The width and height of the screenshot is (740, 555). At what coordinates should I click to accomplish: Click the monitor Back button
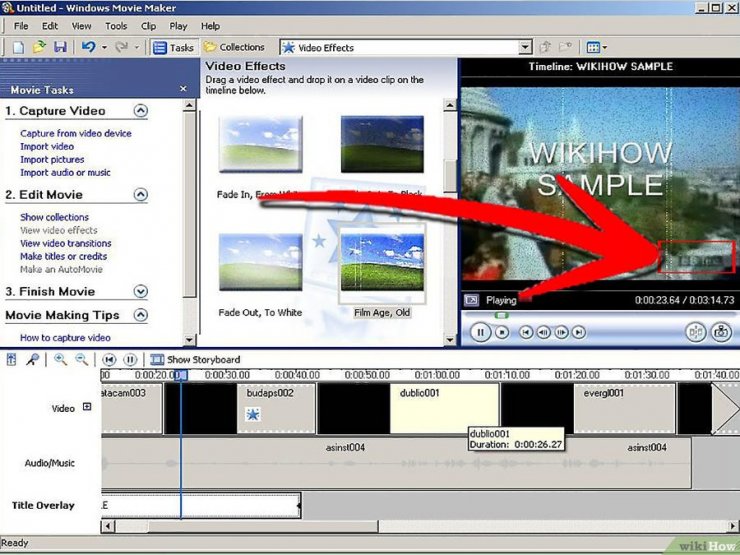pyautogui.click(x=526, y=332)
